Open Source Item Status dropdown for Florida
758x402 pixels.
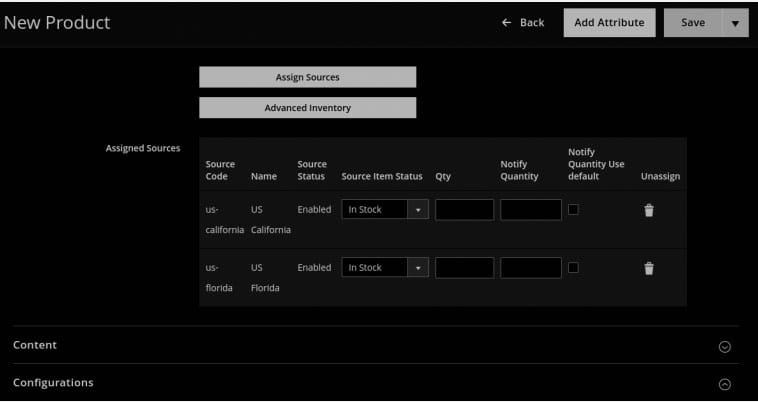[385, 268]
